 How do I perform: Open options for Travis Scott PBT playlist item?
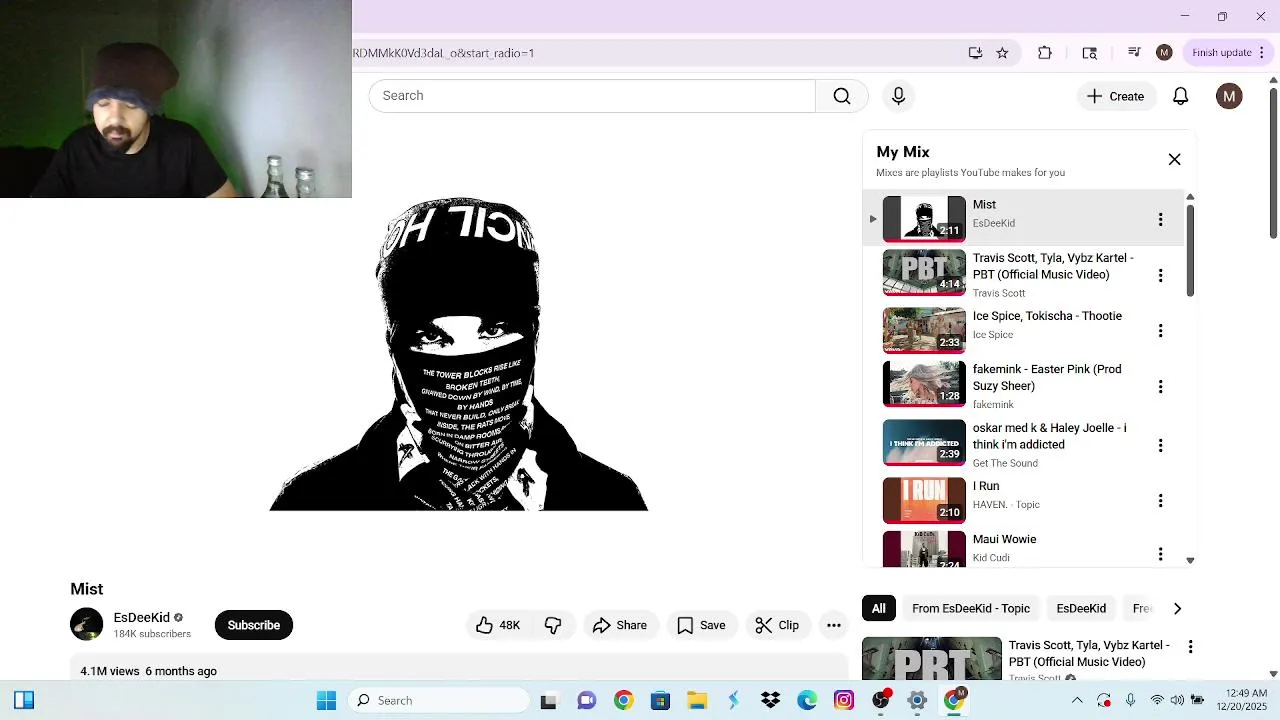[1160, 275]
